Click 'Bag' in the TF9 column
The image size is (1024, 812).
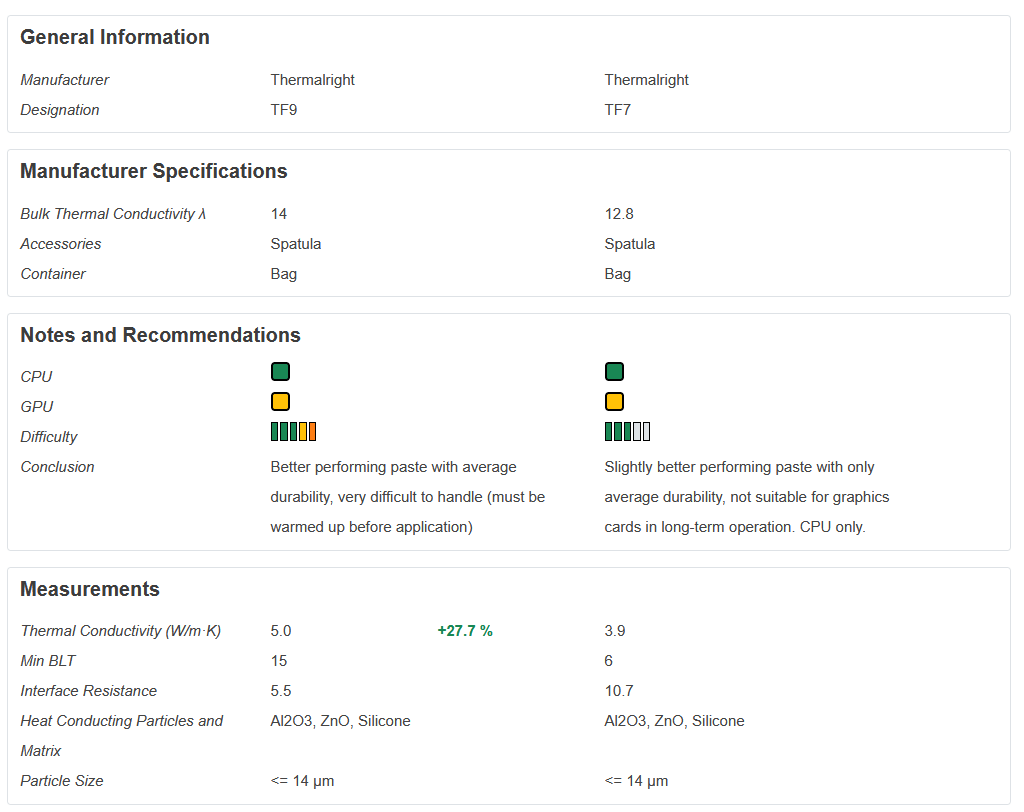(283, 274)
